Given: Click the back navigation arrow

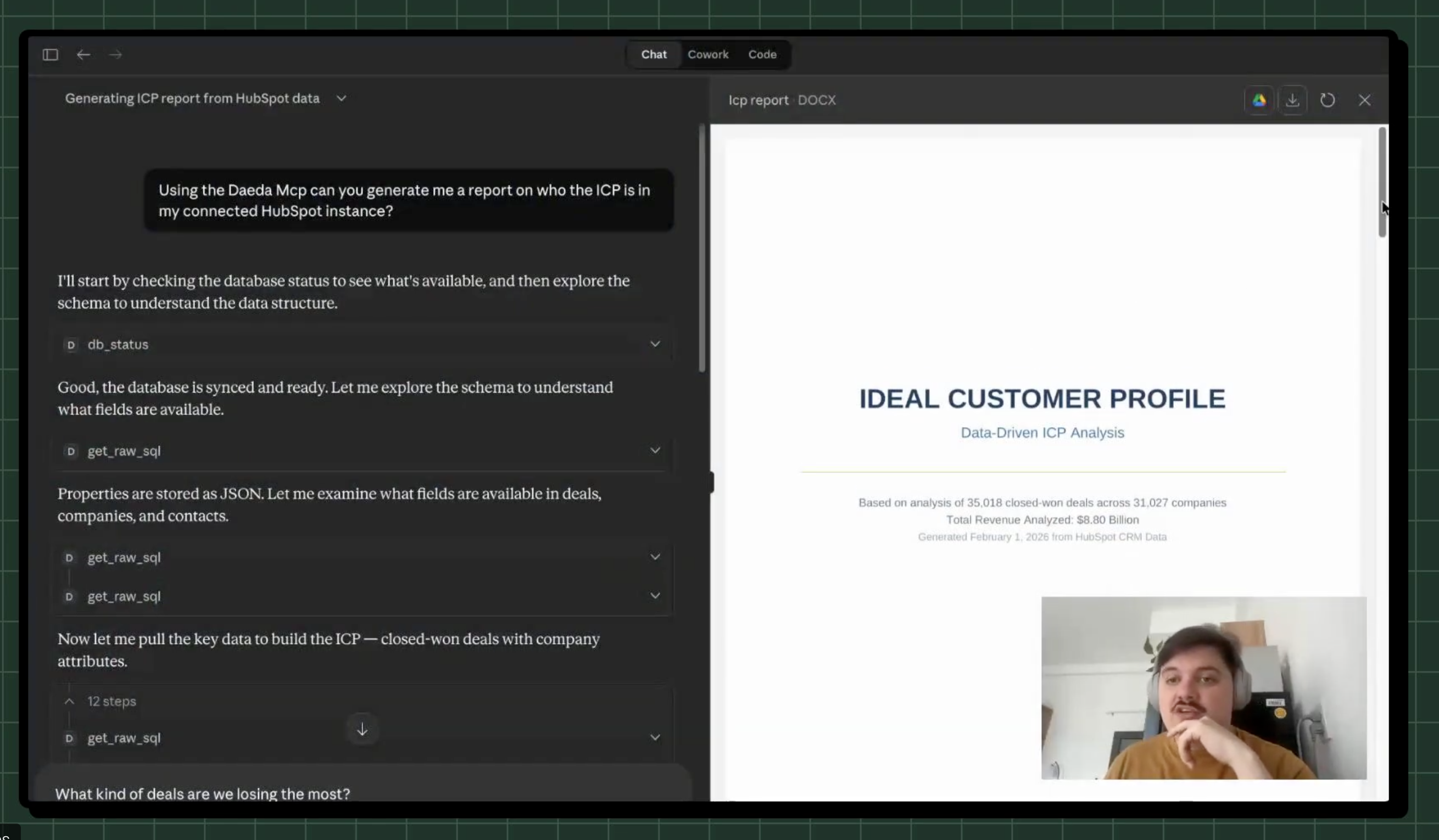Looking at the screenshot, I should tap(83, 54).
